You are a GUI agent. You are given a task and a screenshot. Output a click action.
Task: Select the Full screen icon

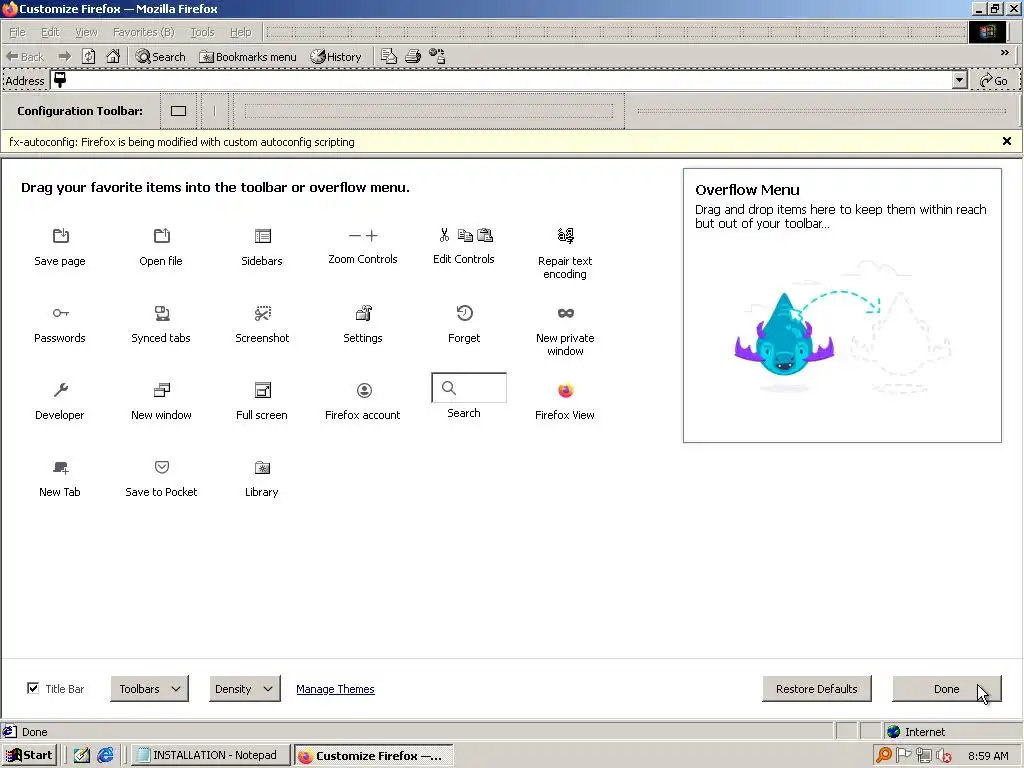click(x=263, y=390)
